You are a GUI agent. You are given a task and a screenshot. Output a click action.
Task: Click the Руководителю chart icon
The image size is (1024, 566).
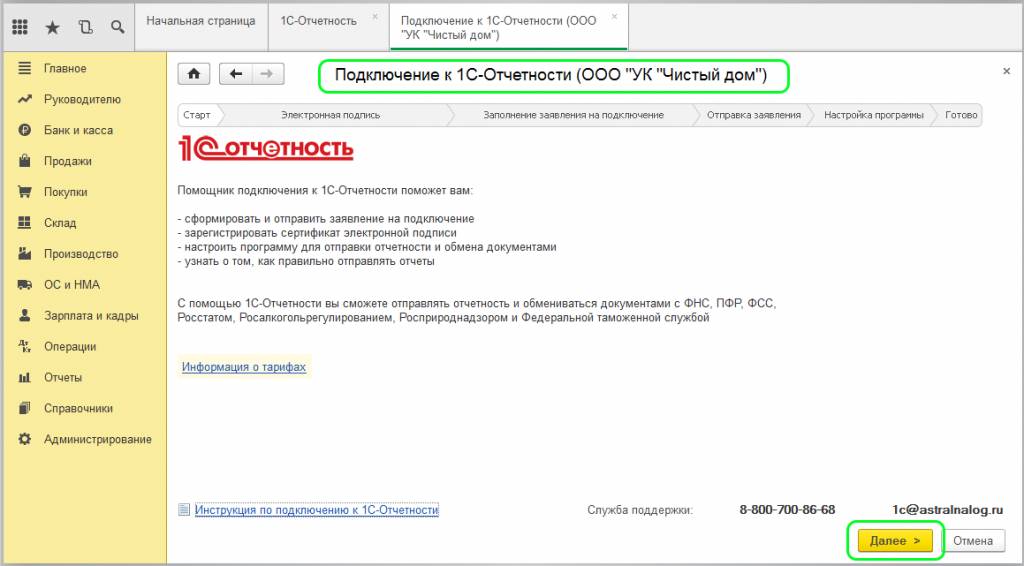[x=24, y=99]
